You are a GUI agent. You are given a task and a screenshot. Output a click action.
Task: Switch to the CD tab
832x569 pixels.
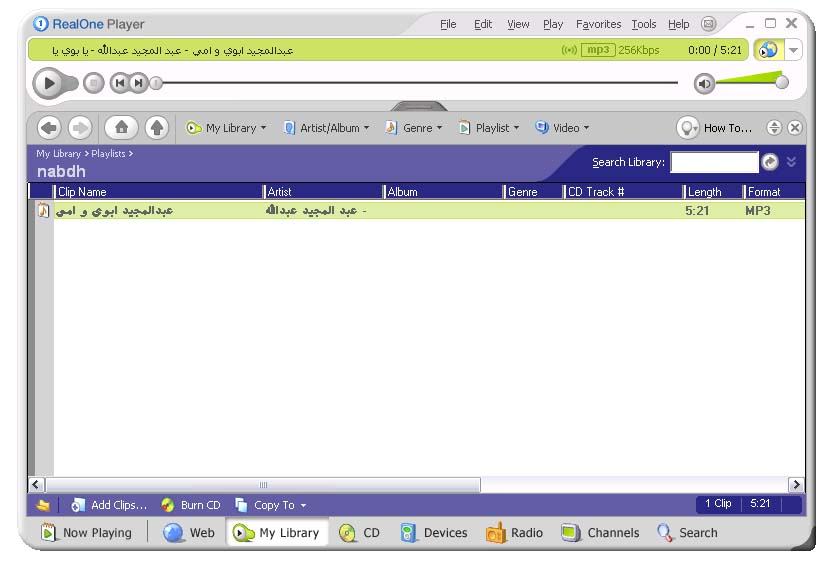[359, 533]
